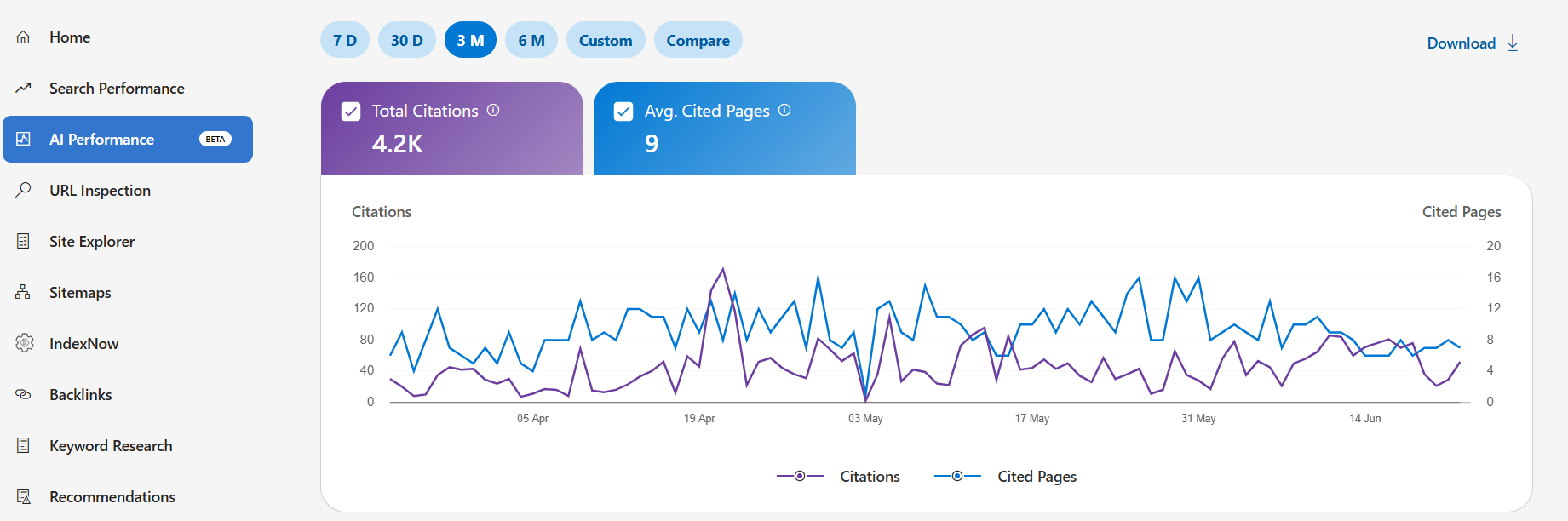
Task: Click the Backlinks chain icon
Action: click(23, 394)
